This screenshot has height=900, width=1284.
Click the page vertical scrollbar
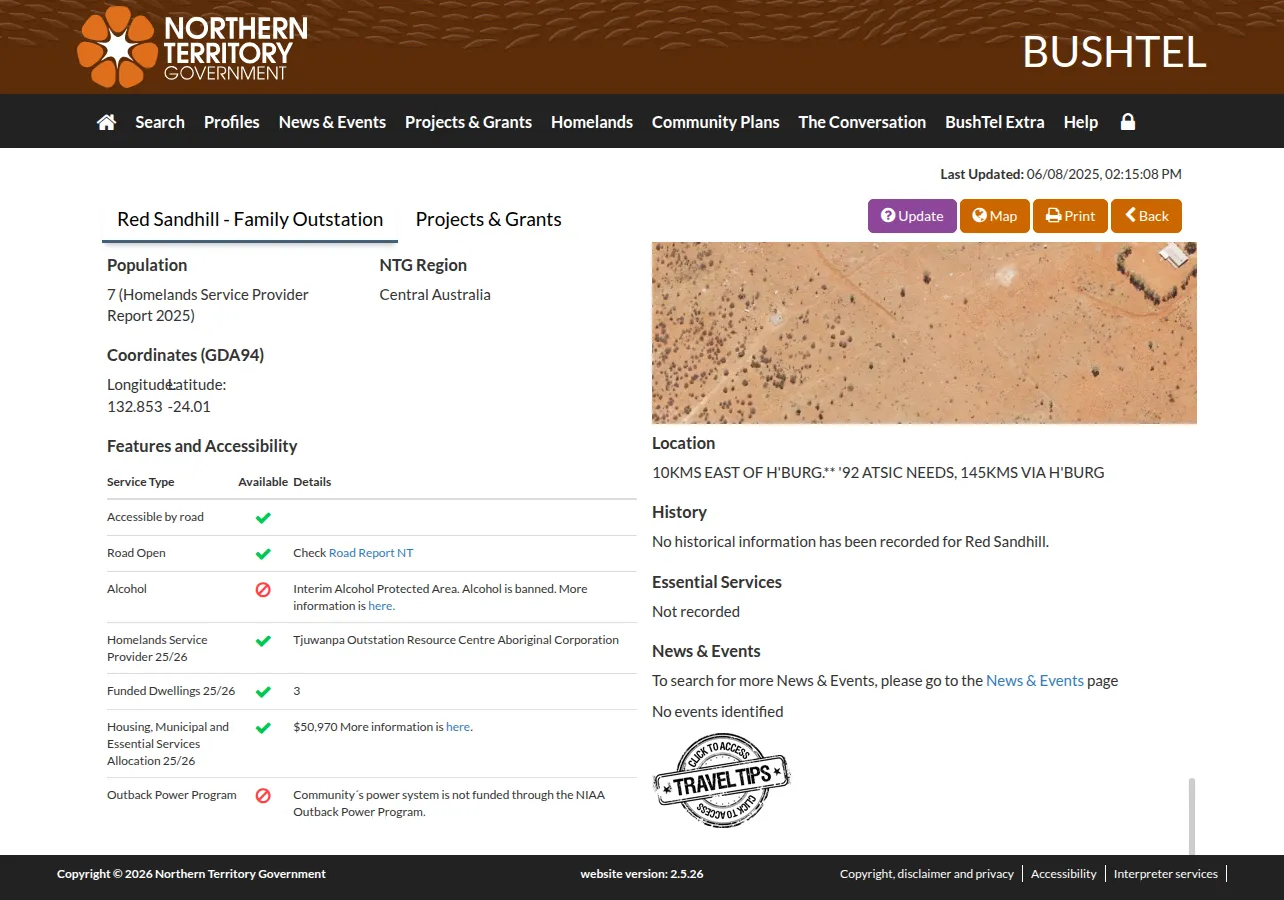pyautogui.click(x=1192, y=817)
